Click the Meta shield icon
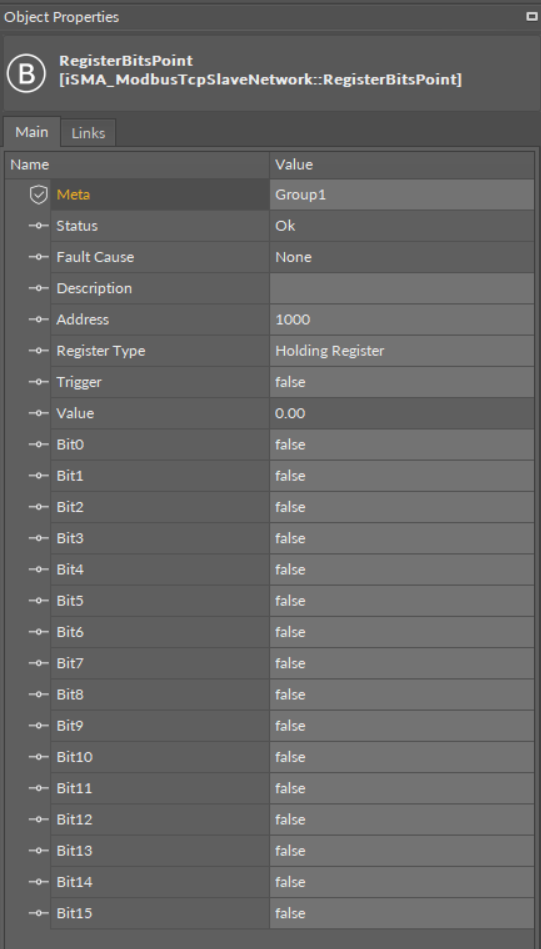This screenshot has width=541, height=949. pos(39,195)
